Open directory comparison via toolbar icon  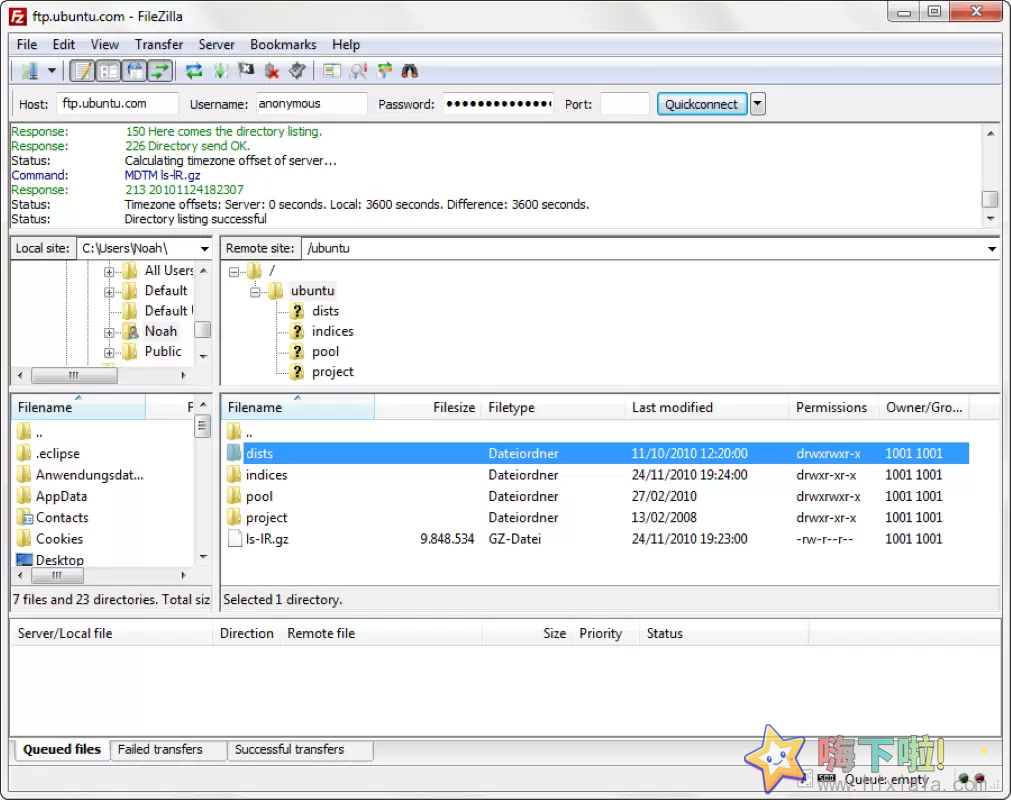pos(330,70)
